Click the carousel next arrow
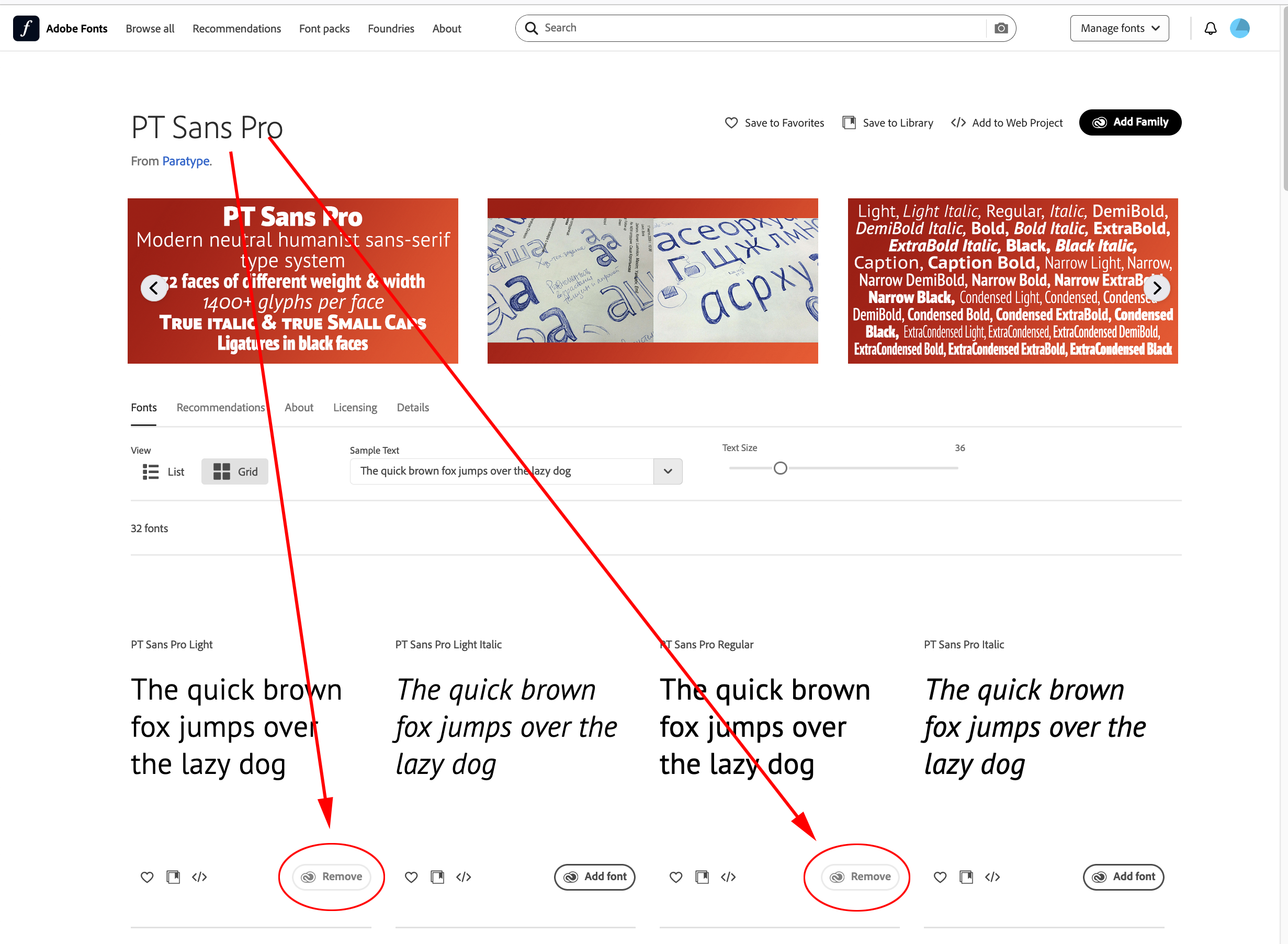The image size is (1288, 944). [x=1158, y=288]
